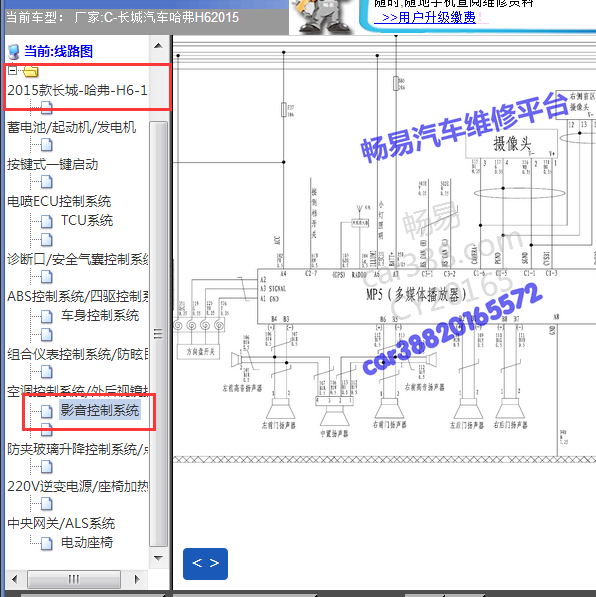This screenshot has height=597, width=596.
Task: Click the document icon for 220V逆变电源/座椅加热
Action: 46,467
